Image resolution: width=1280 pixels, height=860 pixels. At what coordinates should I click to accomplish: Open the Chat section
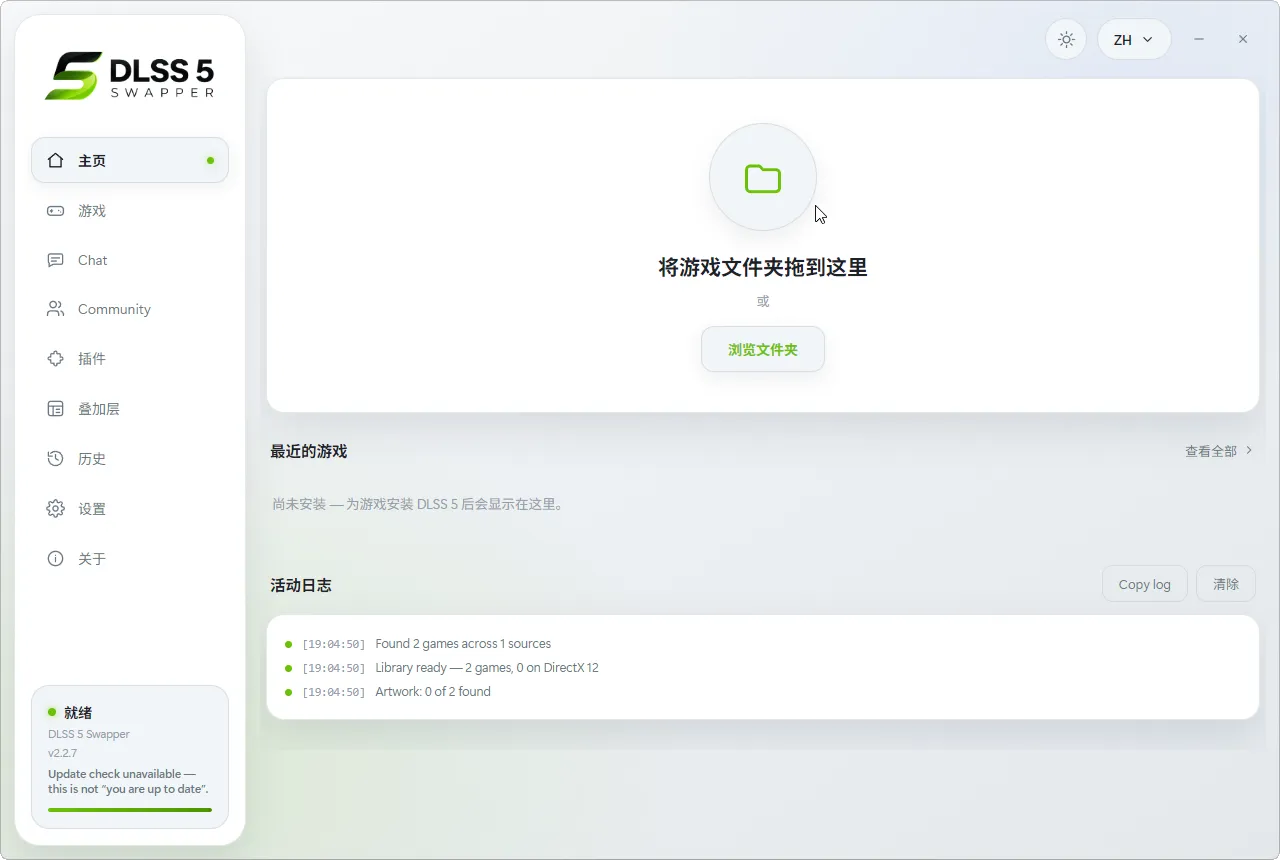pyautogui.click(x=130, y=260)
